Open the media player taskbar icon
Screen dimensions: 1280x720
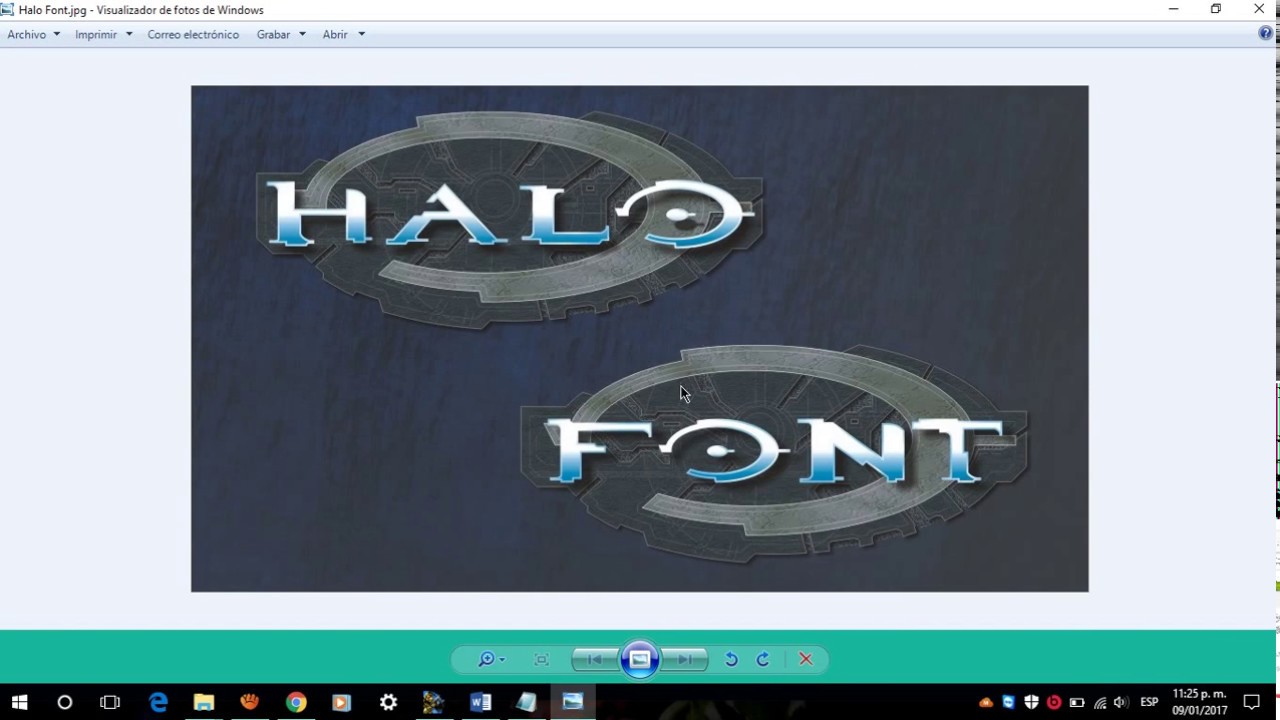click(x=342, y=702)
